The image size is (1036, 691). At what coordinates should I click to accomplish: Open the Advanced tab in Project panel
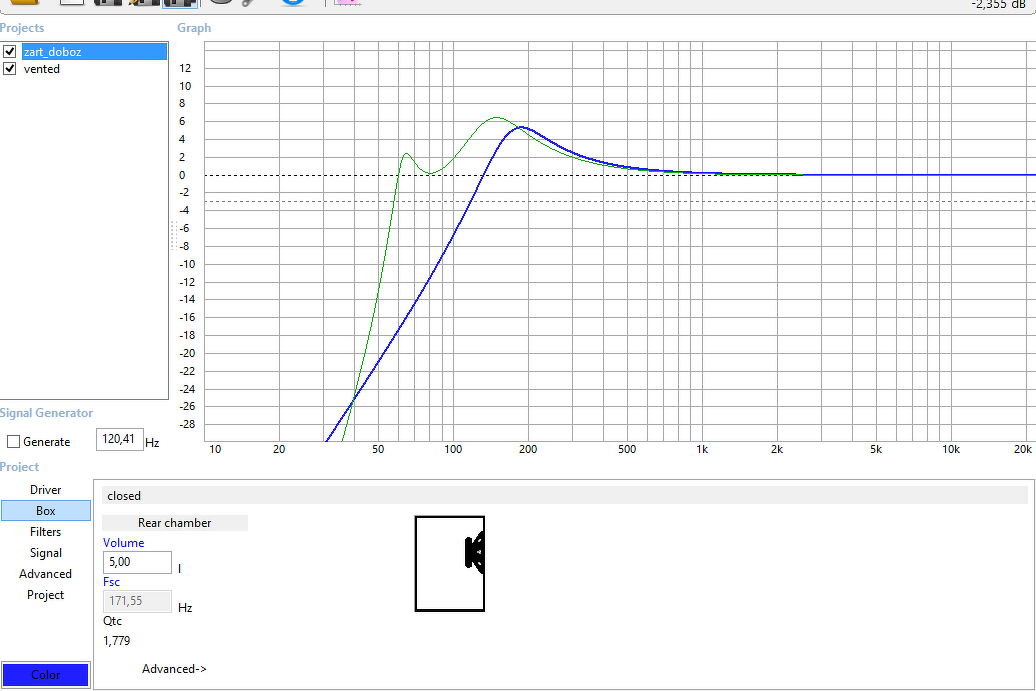click(x=46, y=573)
